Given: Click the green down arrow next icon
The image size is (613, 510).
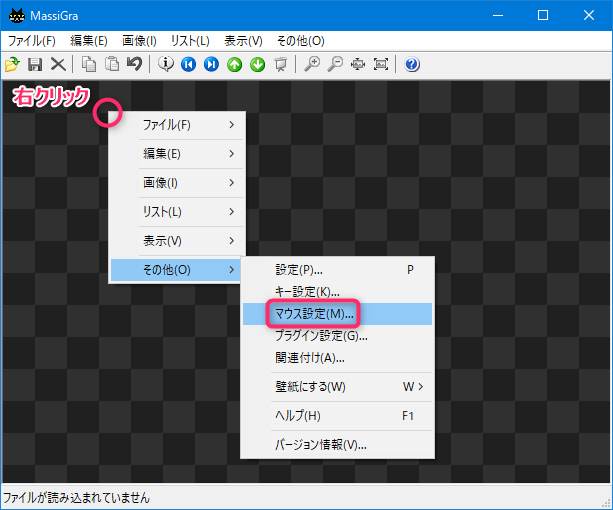Looking at the screenshot, I should 258,64.
